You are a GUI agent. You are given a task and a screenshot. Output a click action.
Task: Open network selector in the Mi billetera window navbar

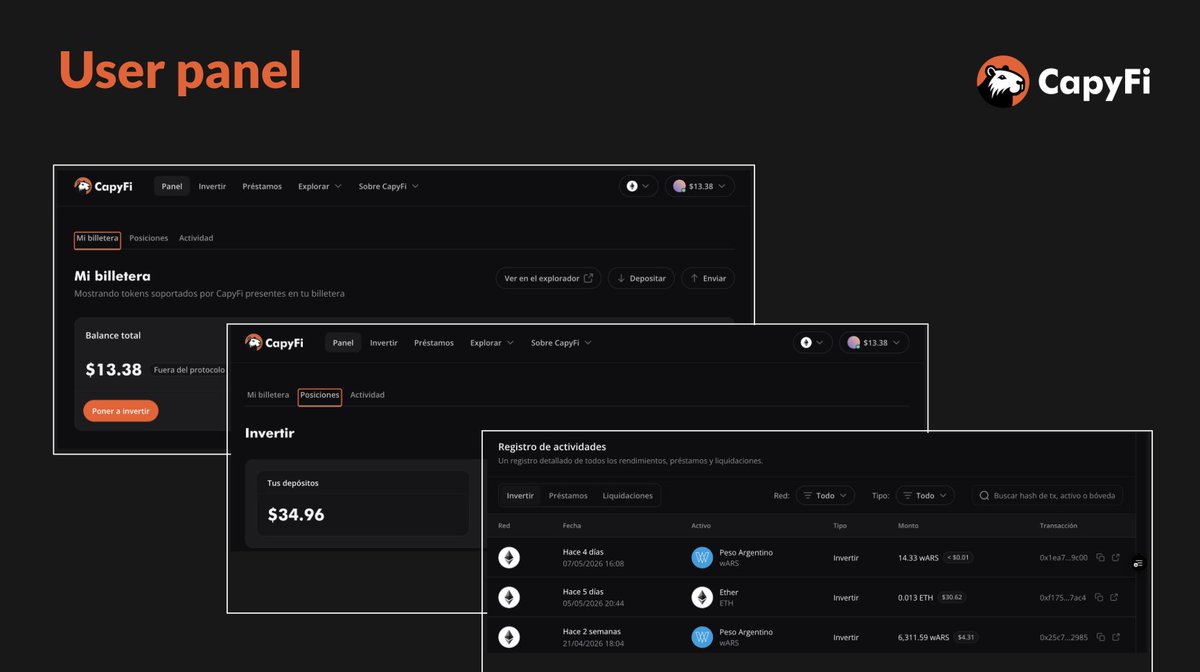638,186
